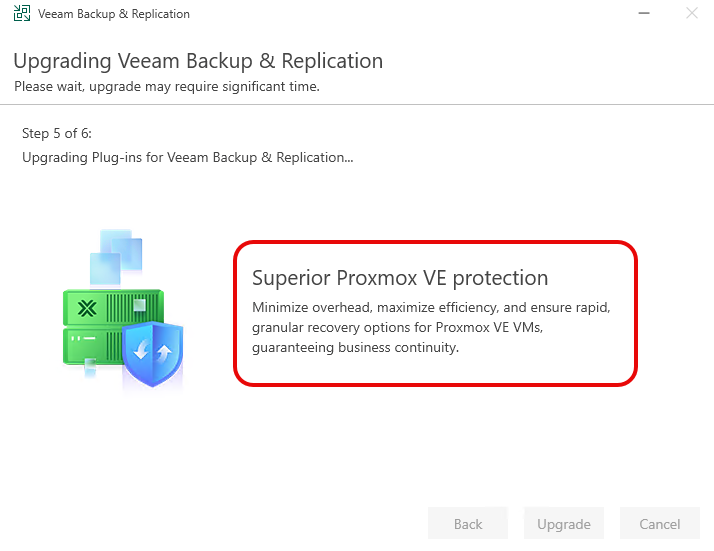Image resolution: width=714 pixels, height=551 pixels.
Task: Click the green X symbol on the upper server
Action: coord(87,308)
